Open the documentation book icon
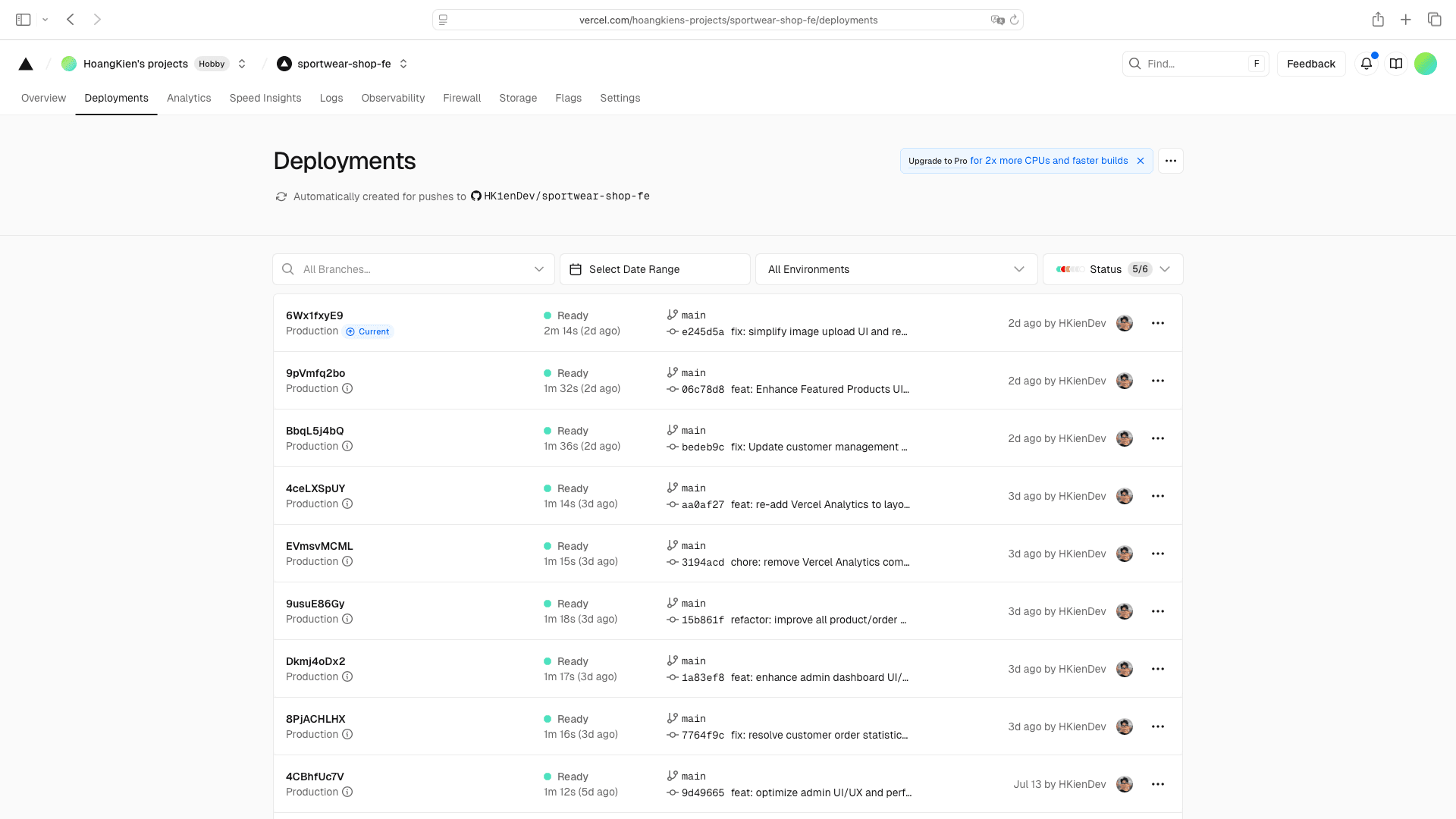 [x=1396, y=64]
